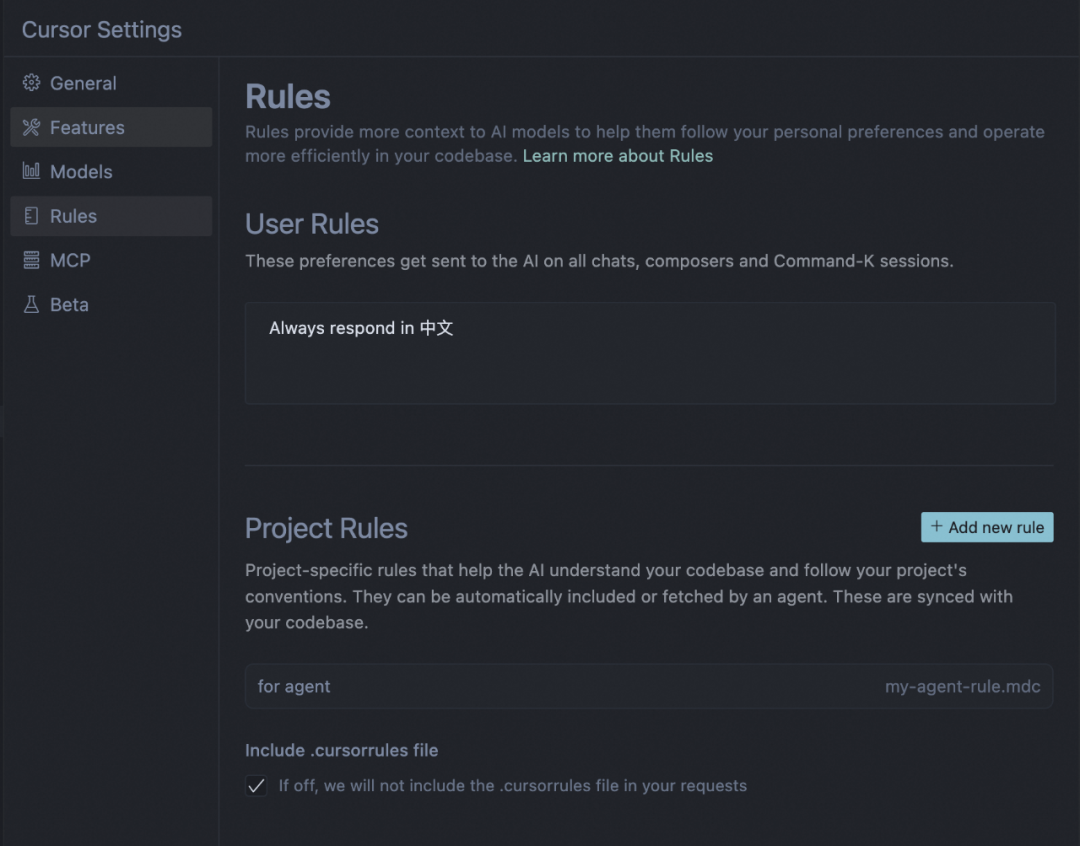
Task: Click the General gear icon in sidebar
Action: (x=31, y=83)
